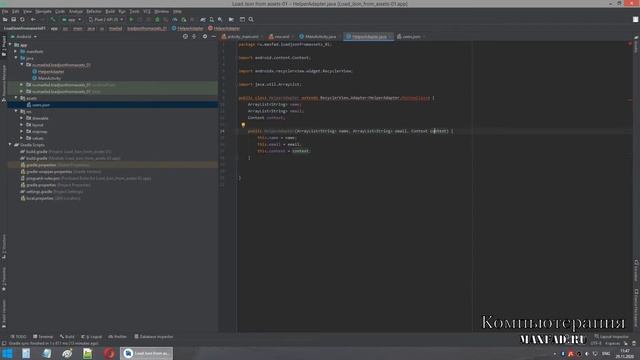Open the Android project view dropdown
The image size is (640, 360).
pos(24,36)
